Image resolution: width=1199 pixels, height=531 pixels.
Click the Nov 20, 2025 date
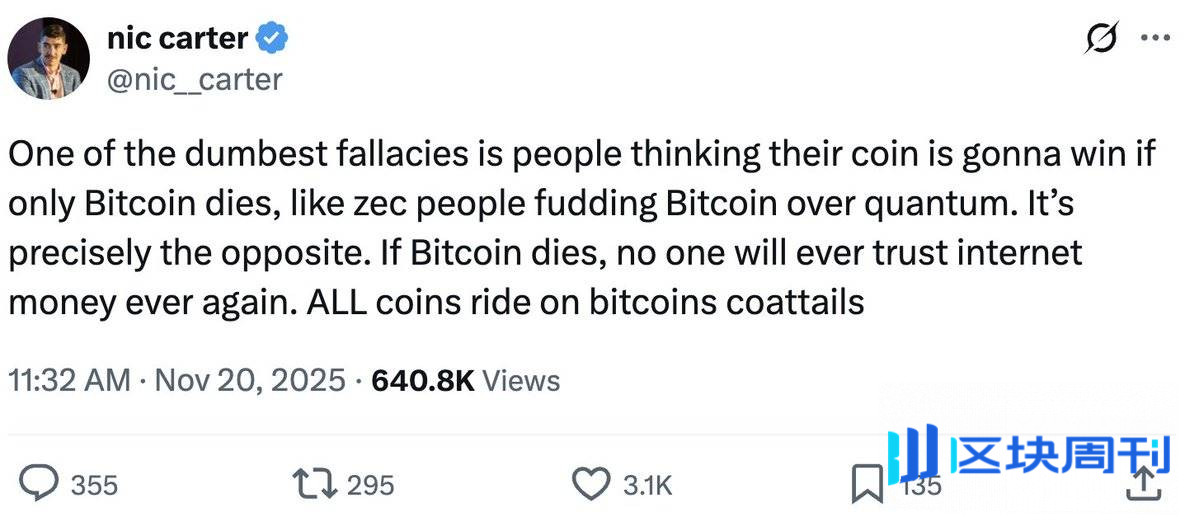250,381
